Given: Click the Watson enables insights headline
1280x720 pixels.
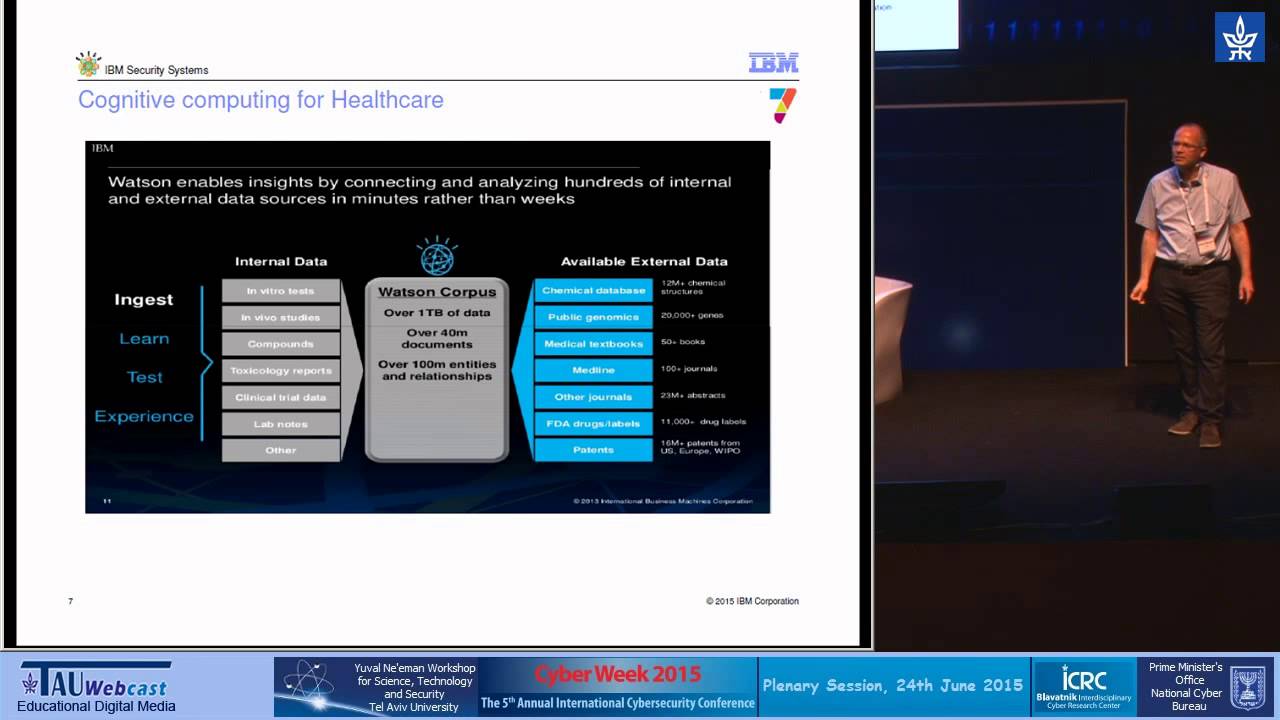Looking at the screenshot, I should [420, 190].
